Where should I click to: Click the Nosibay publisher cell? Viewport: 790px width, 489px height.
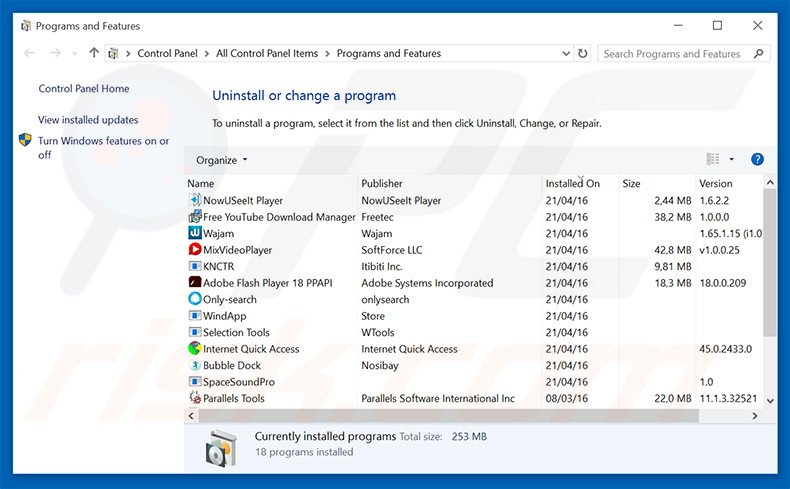point(379,365)
